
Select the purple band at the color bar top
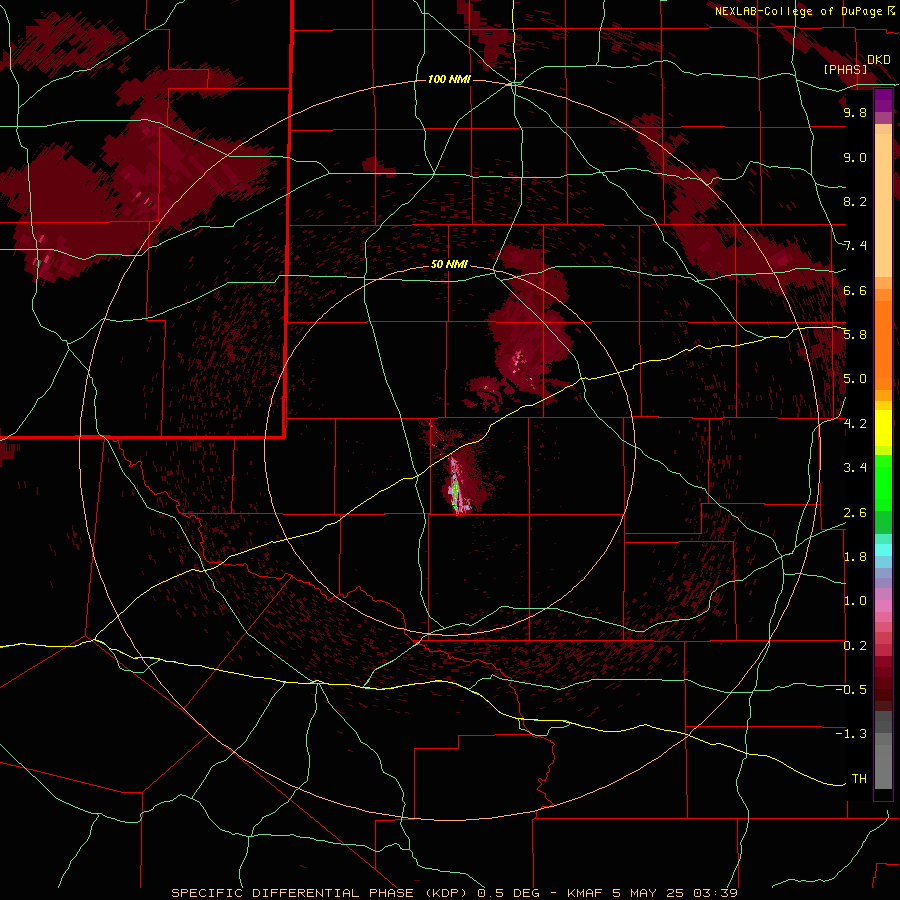pos(883,100)
